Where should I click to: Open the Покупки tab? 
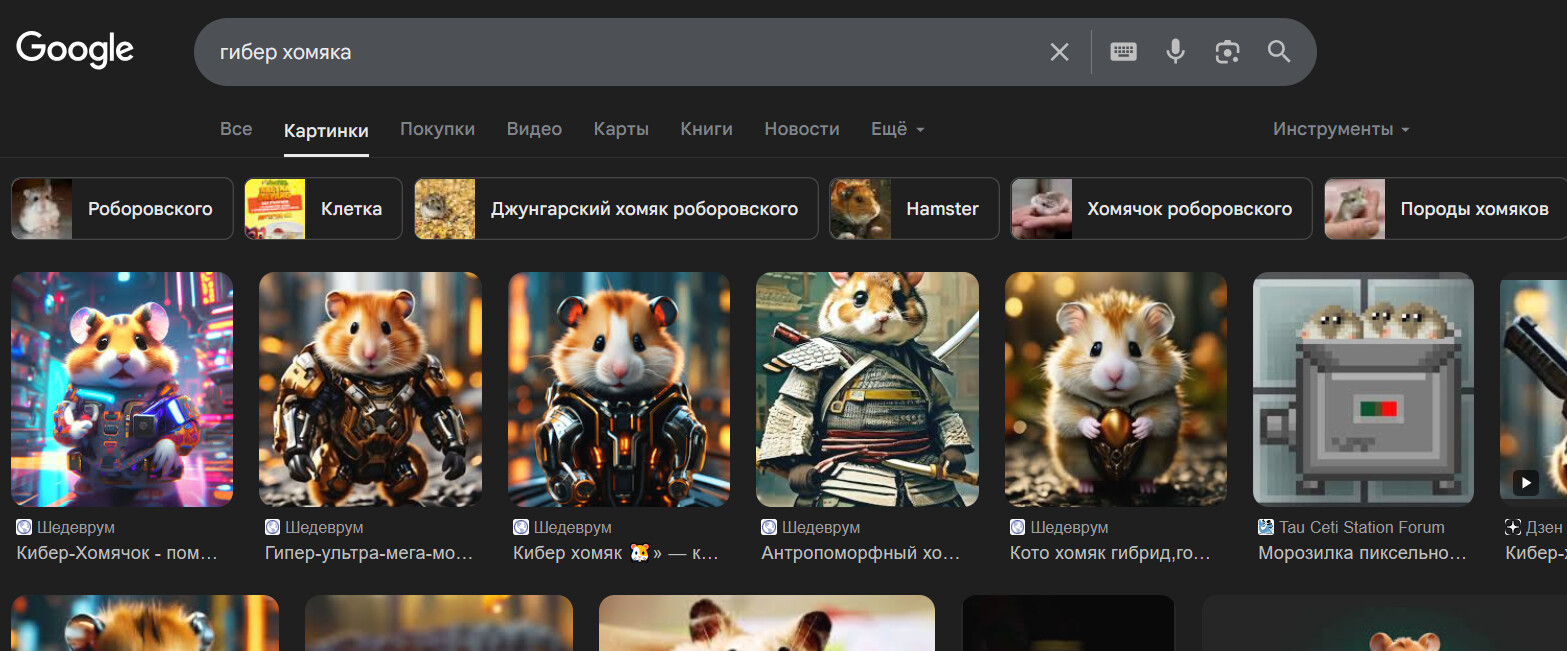point(437,129)
